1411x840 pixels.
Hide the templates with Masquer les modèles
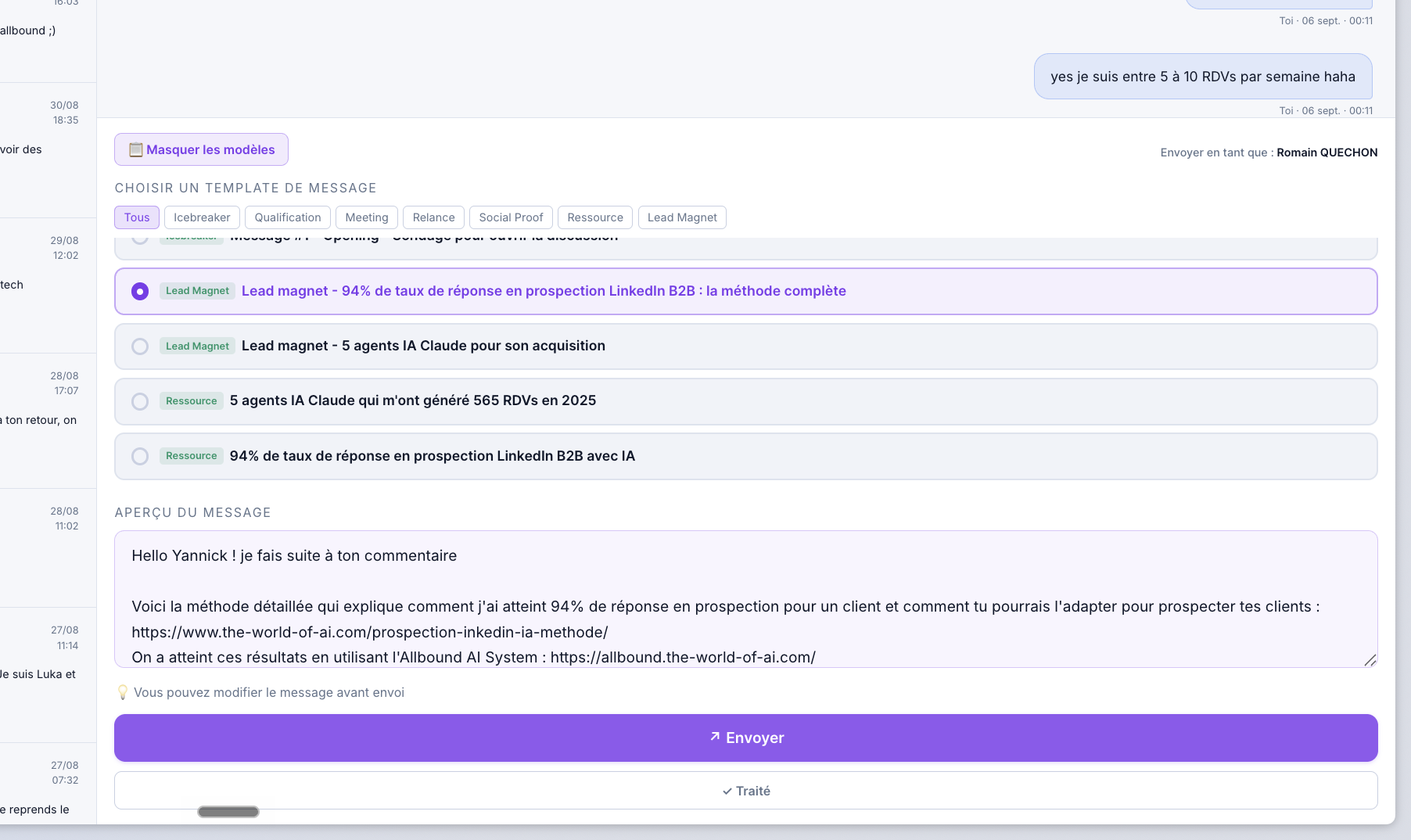point(201,149)
